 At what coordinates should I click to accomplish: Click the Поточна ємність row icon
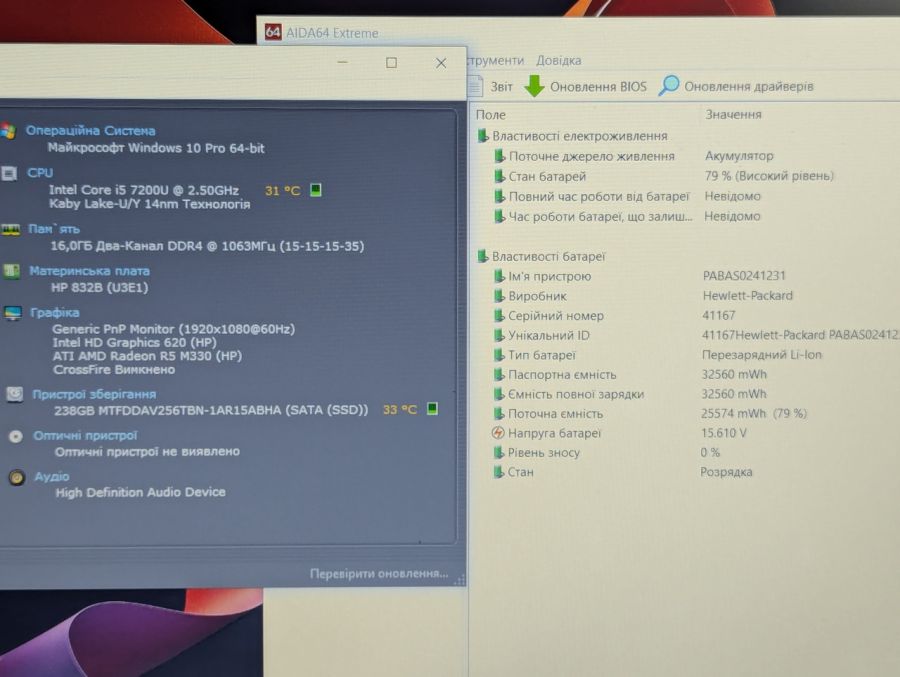(x=499, y=413)
